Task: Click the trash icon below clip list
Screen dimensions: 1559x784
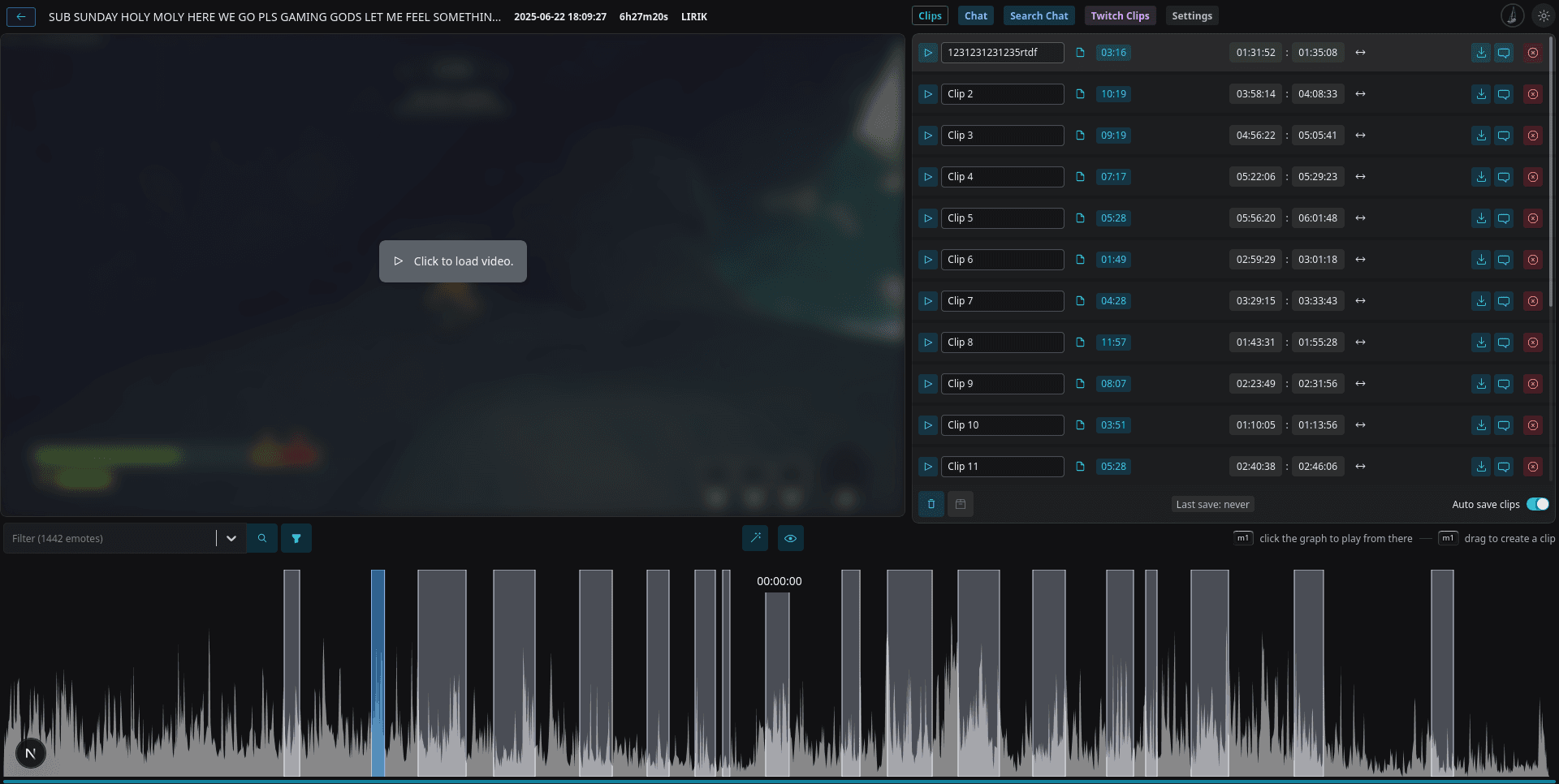Action: click(x=931, y=504)
